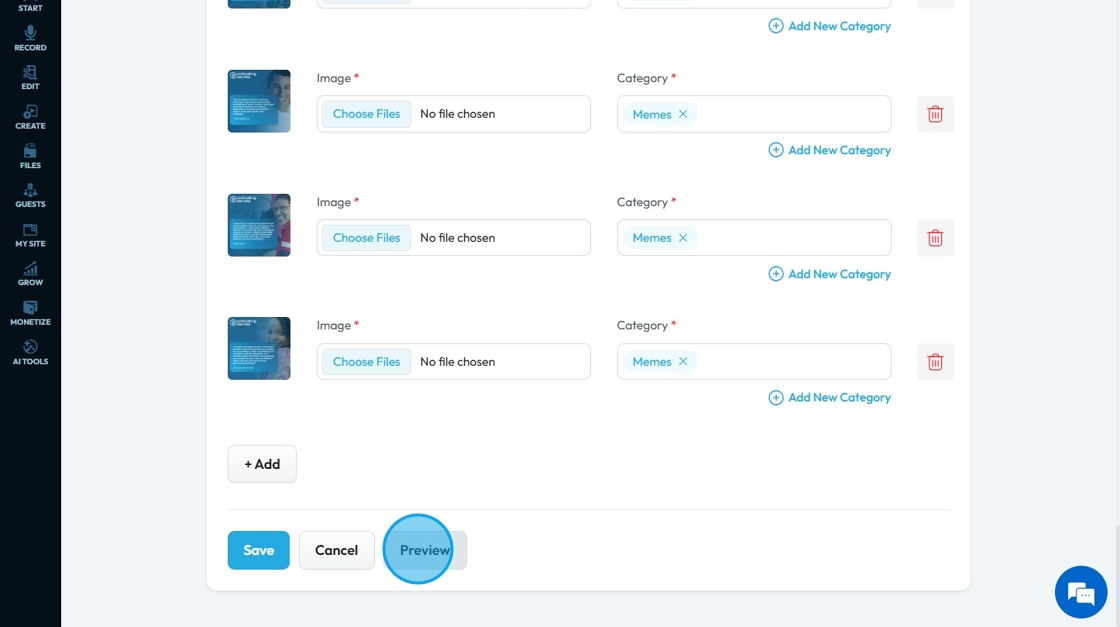
Task: Remove Memes tag from first visible image row
Action: pyautogui.click(x=683, y=114)
